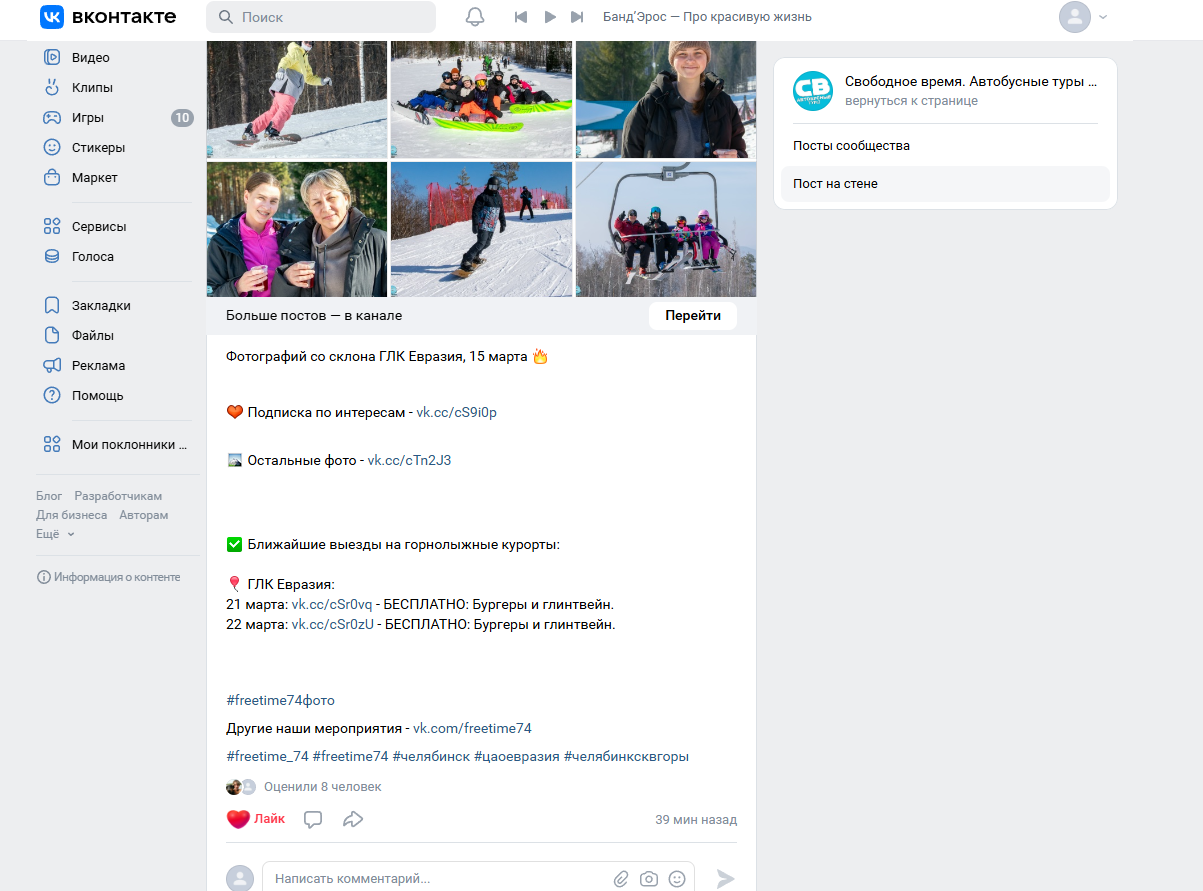Image resolution: width=1203 pixels, height=891 pixels.
Task: Skip to next audio track
Action: [x=577, y=17]
